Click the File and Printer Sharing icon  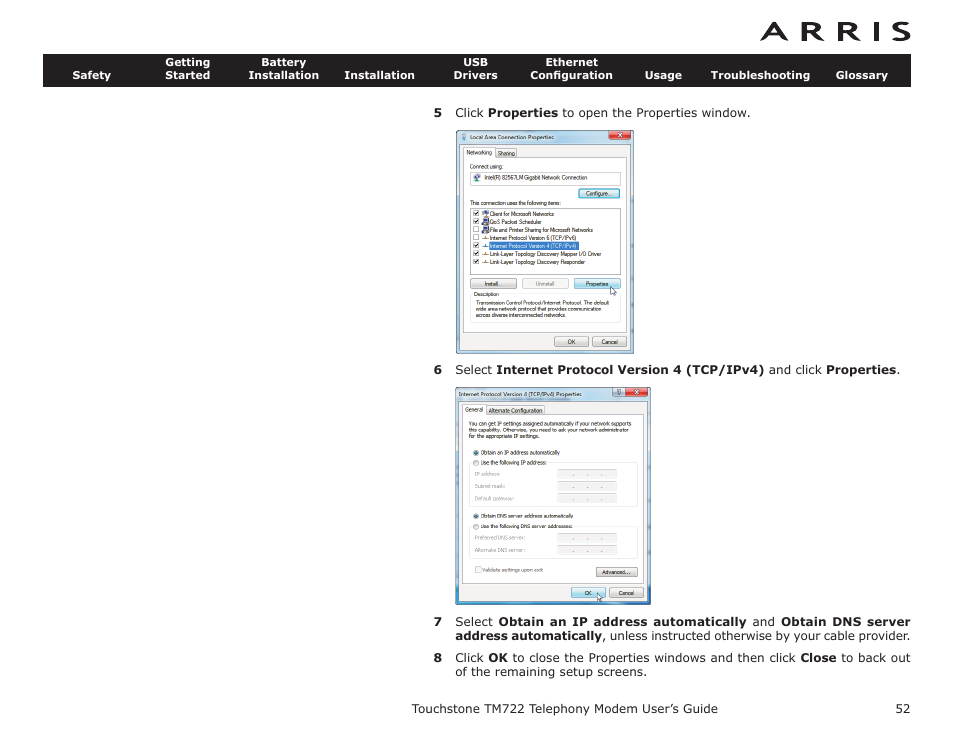pos(486,229)
